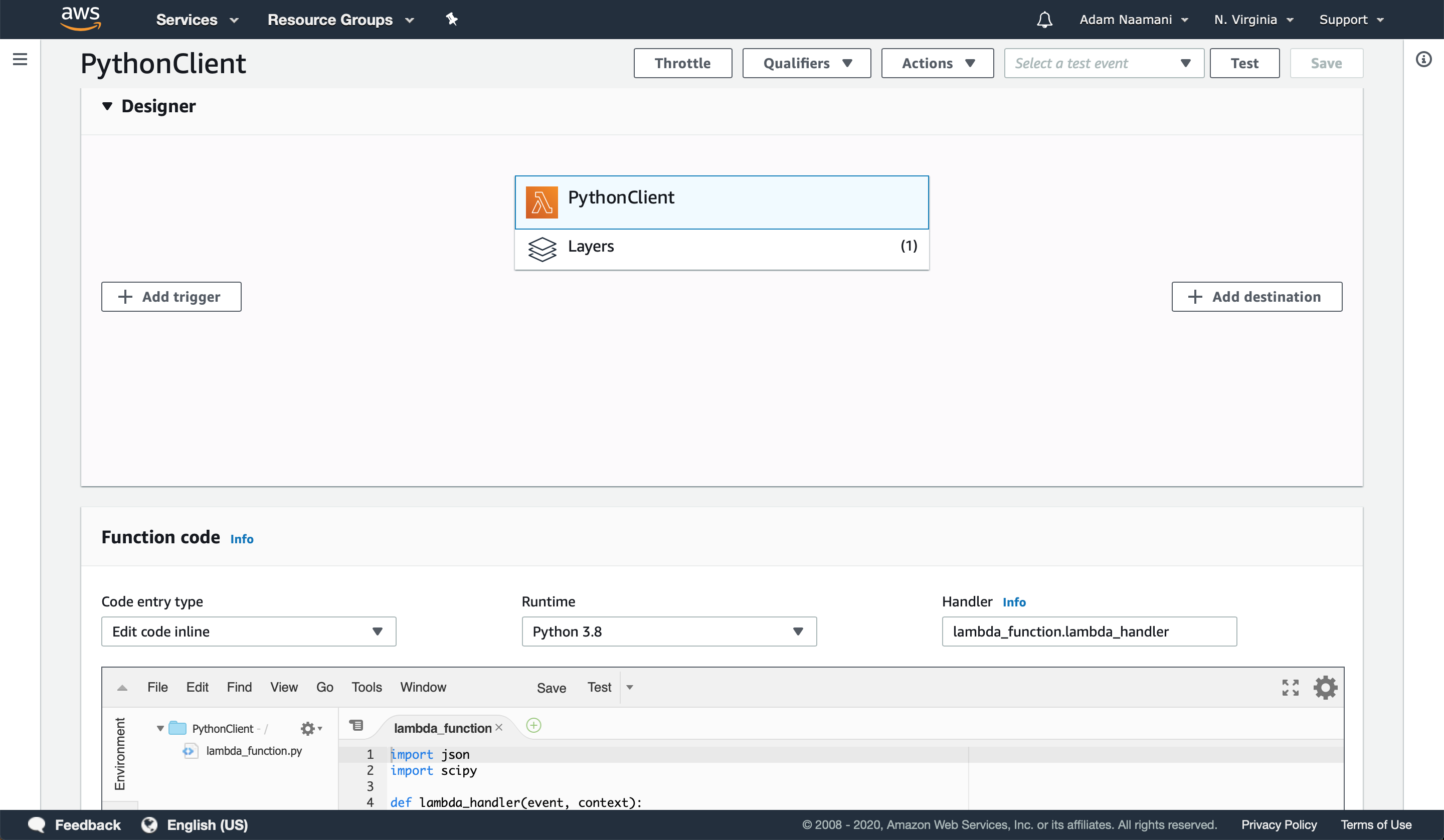The height and width of the screenshot is (840, 1444).
Task: Open the Runtime dropdown showing Python 3.8
Action: (668, 632)
